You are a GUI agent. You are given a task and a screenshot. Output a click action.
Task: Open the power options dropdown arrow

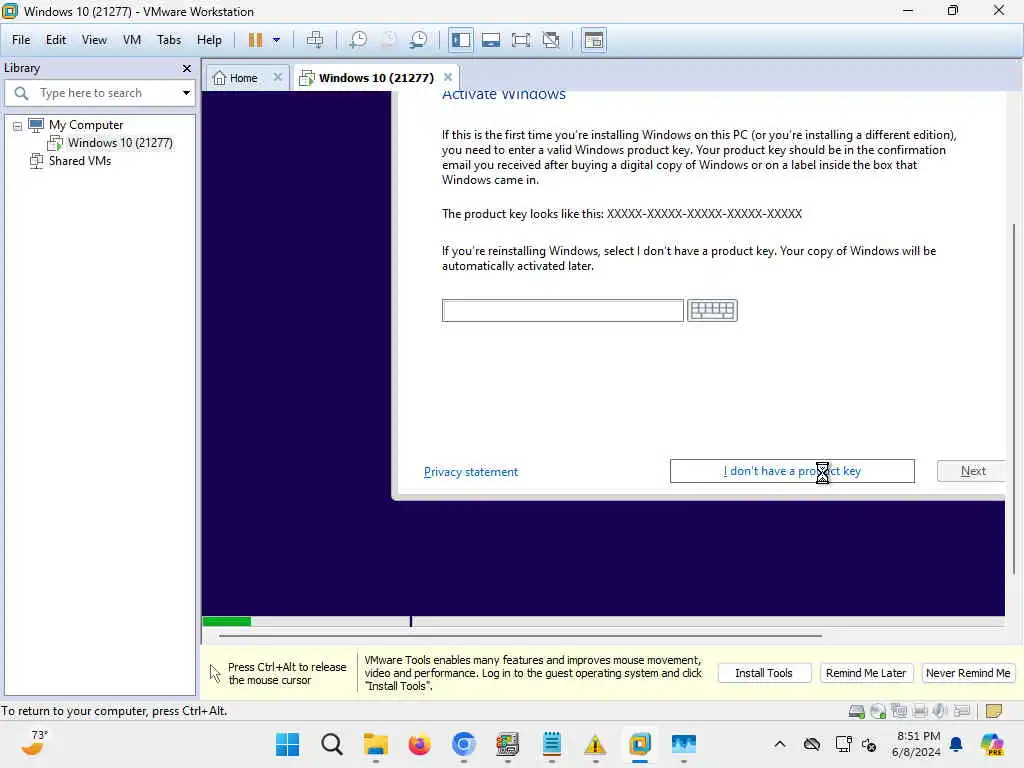(x=277, y=40)
